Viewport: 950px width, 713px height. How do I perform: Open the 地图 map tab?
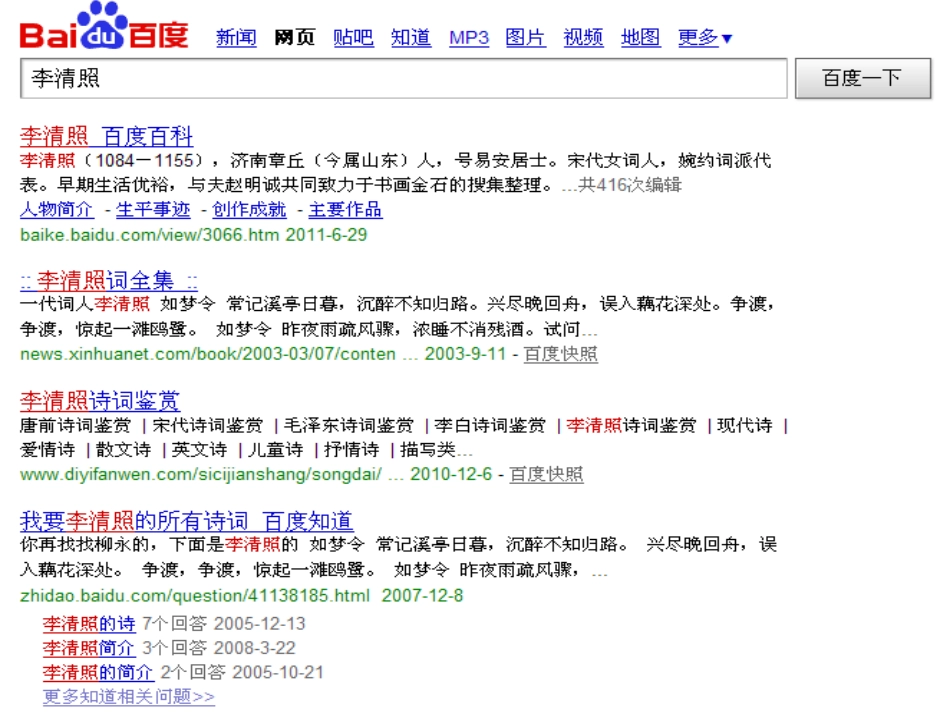640,38
